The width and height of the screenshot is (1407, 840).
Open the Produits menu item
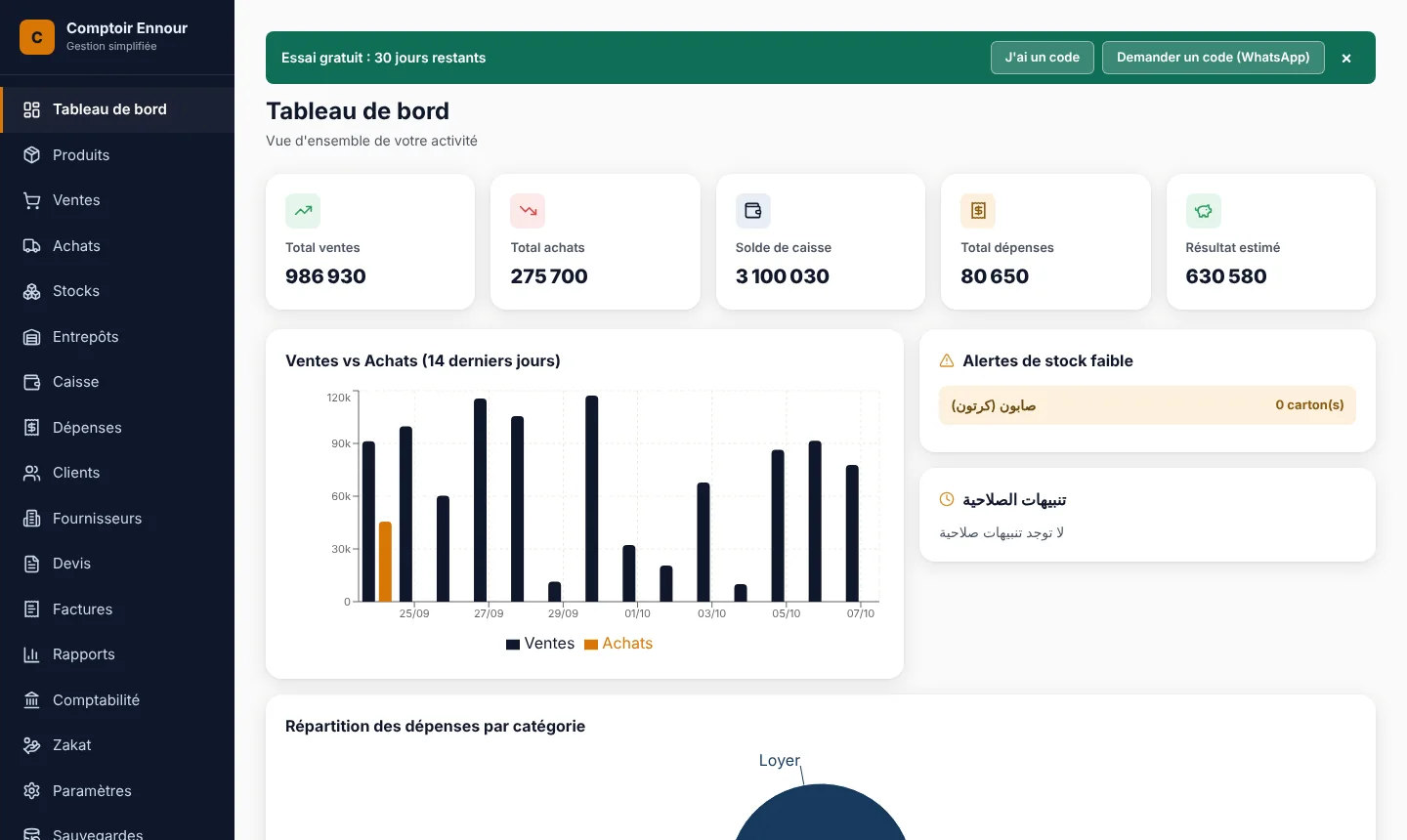[117, 155]
